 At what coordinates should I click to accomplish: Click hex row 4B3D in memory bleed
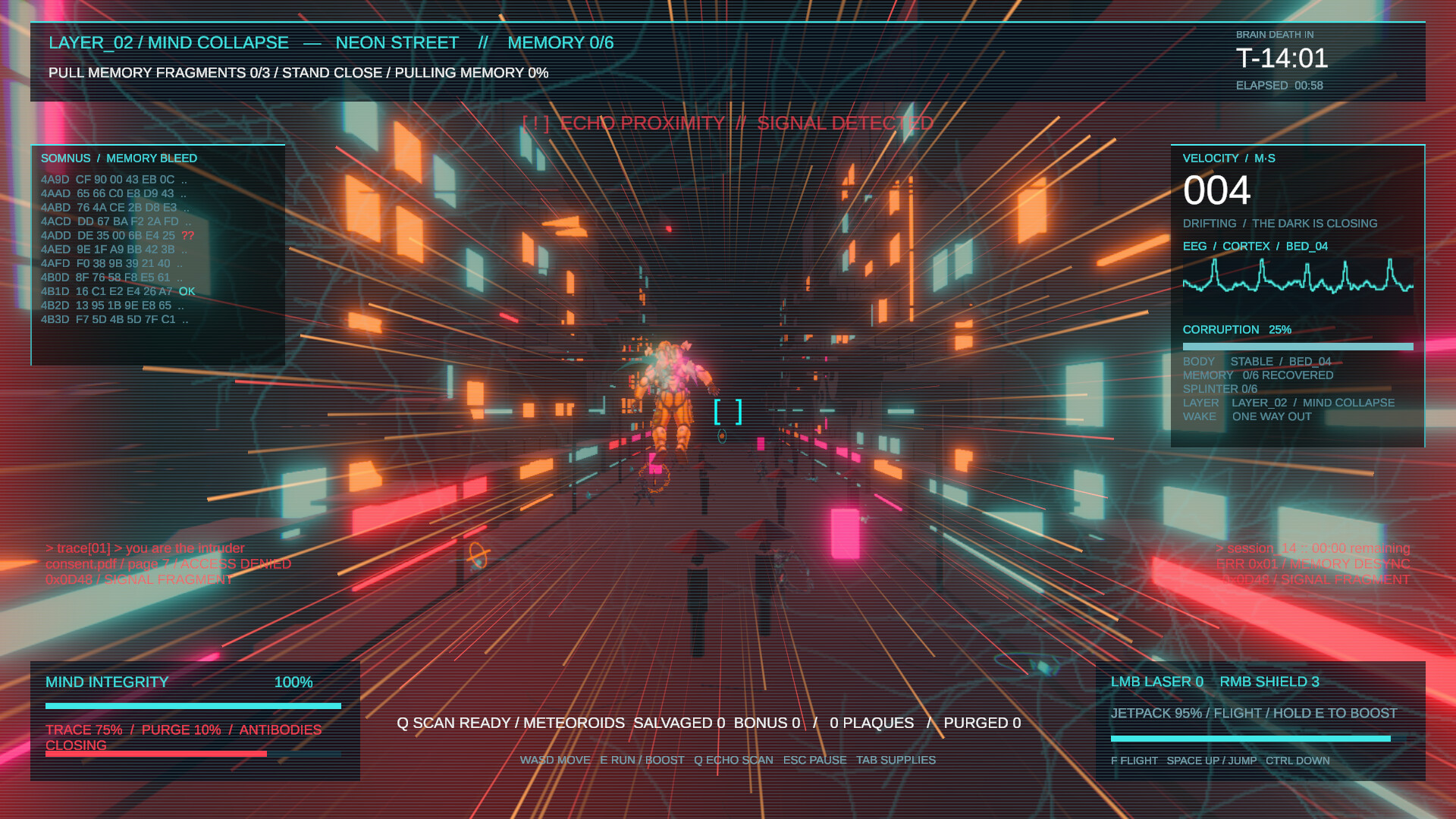pos(115,319)
